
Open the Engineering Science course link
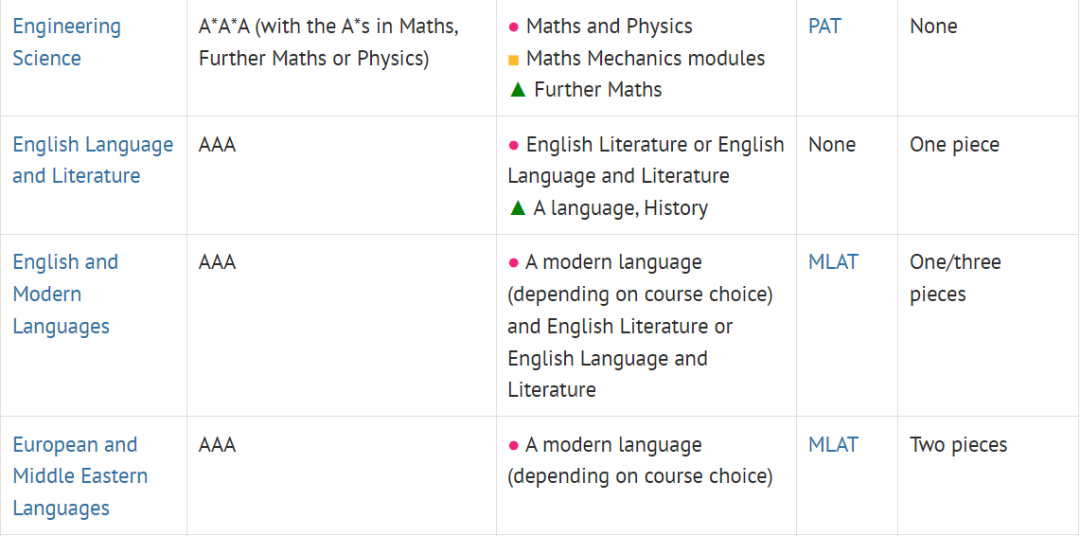coord(66,42)
